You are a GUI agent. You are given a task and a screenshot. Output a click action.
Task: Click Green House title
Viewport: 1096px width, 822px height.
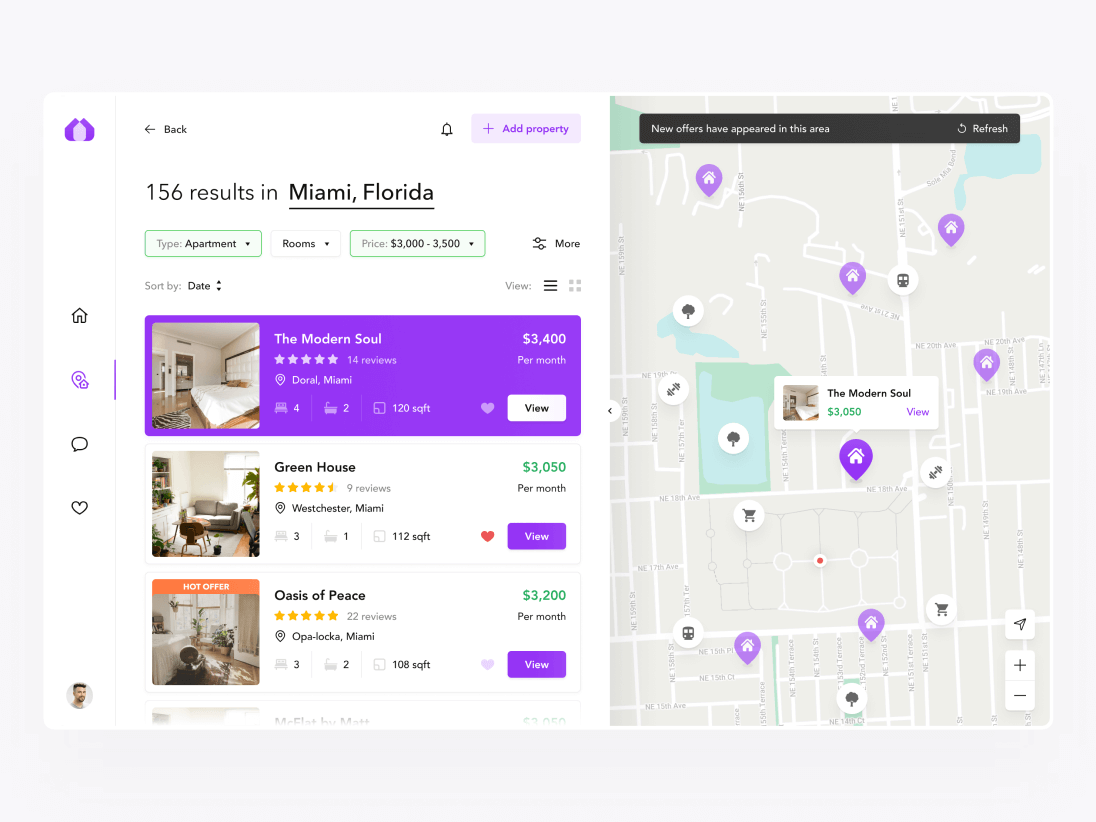[315, 467]
